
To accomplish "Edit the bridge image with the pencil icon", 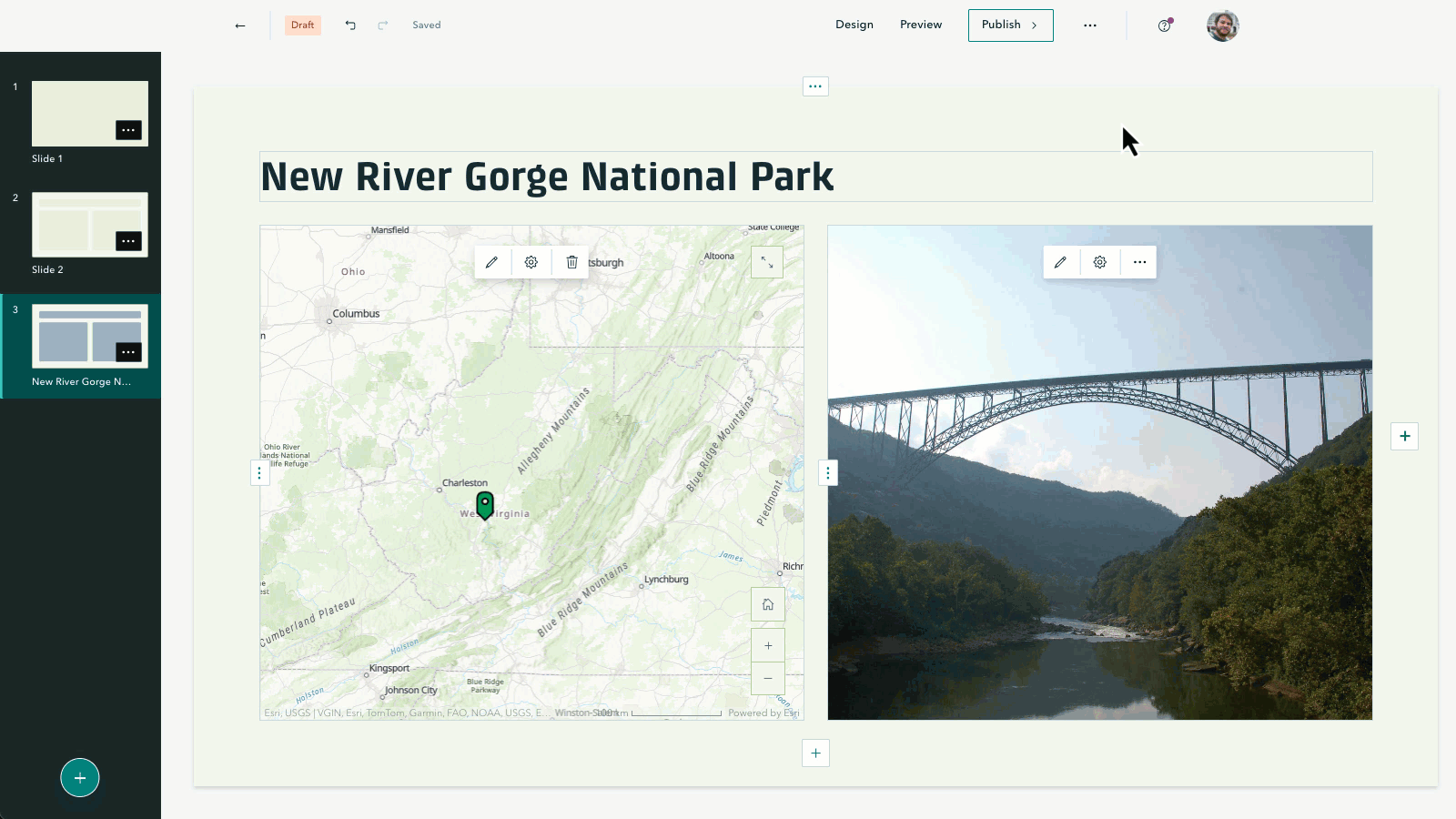I will click(1060, 262).
